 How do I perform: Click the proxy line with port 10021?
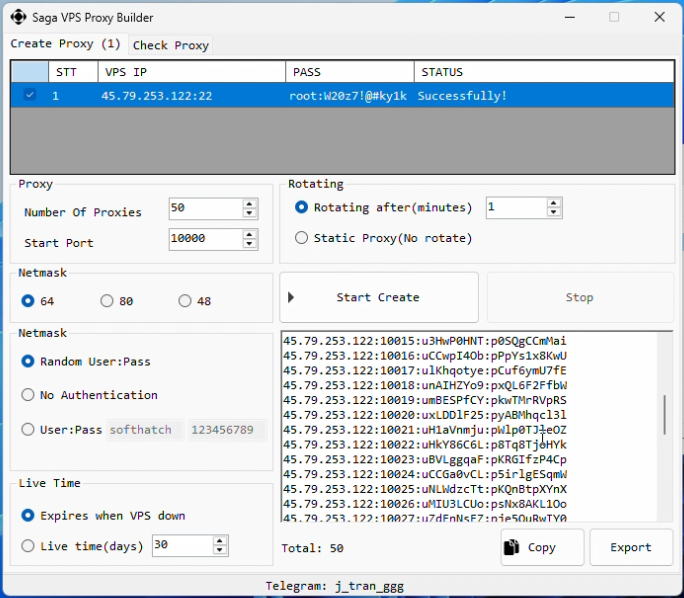click(x=425, y=430)
